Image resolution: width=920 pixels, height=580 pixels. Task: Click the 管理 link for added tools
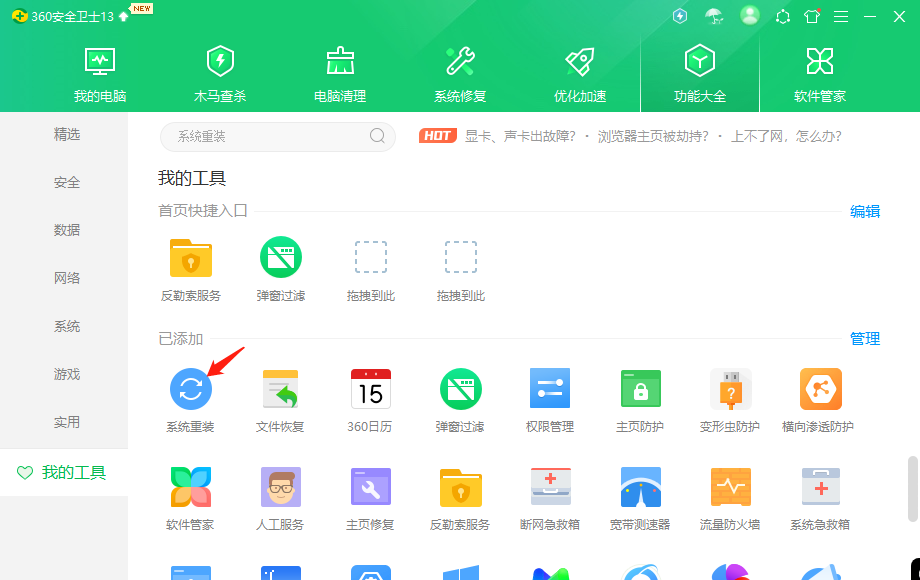[864, 339]
